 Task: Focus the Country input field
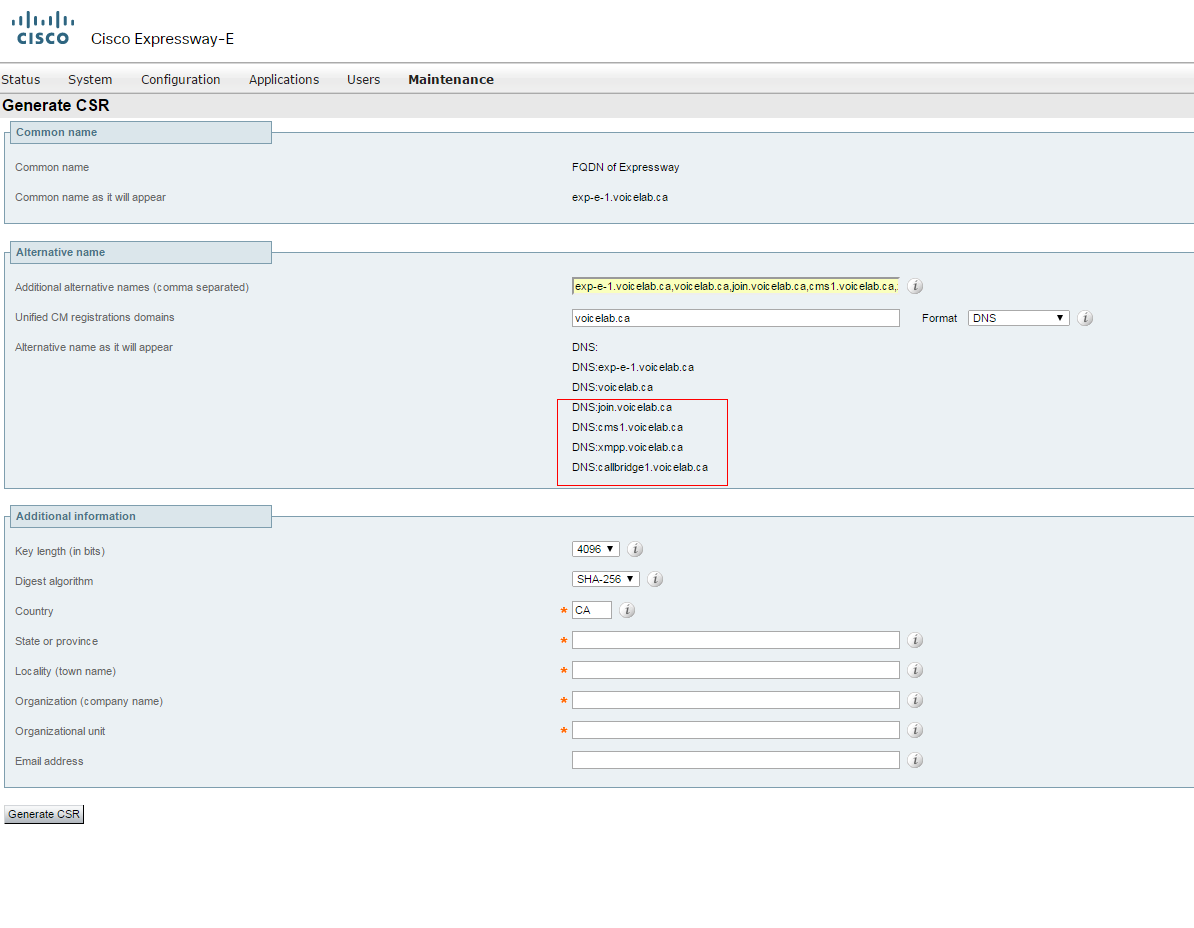pyautogui.click(x=592, y=610)
